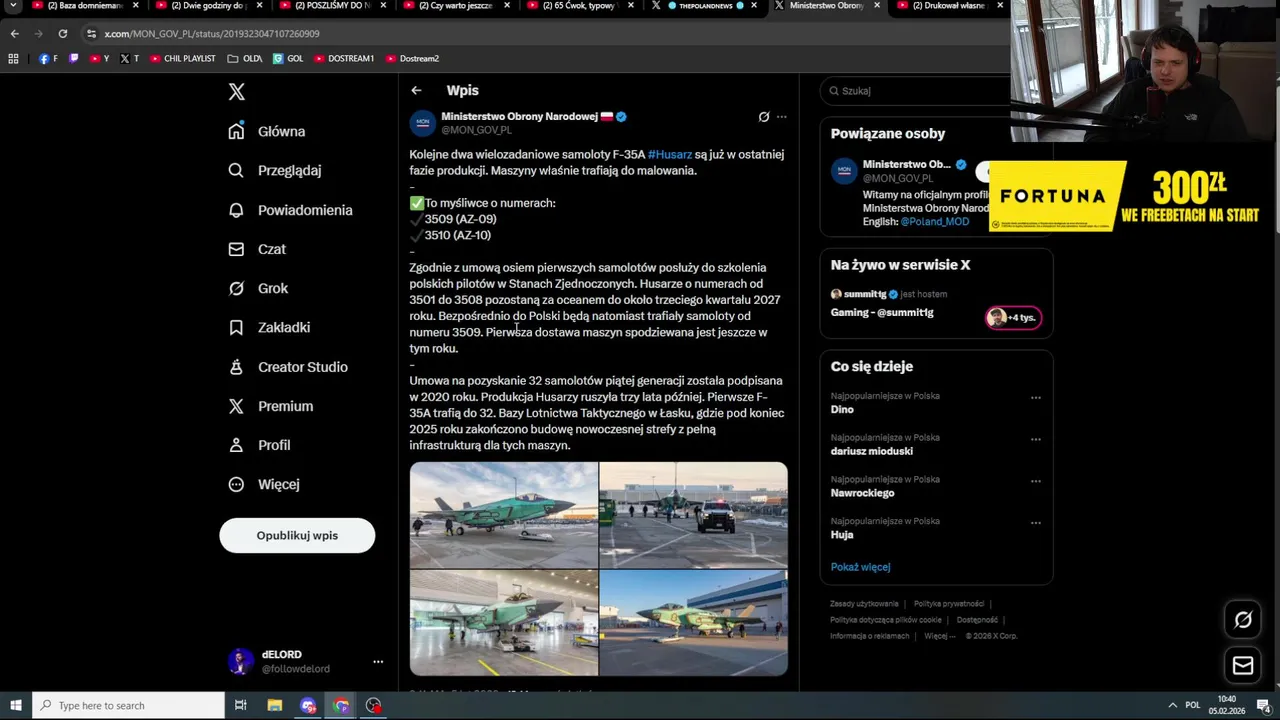The image size is (1280, 720).
Task: Expand the Więcej sidebar menu
Action: [x=263, y=484]
